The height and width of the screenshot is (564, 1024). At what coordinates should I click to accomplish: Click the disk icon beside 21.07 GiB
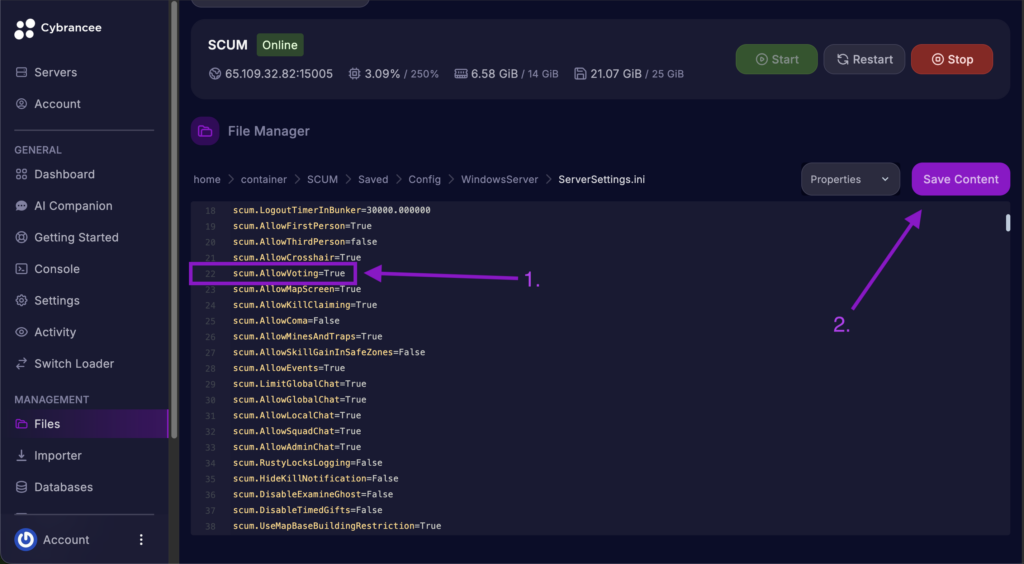[580, 74]
